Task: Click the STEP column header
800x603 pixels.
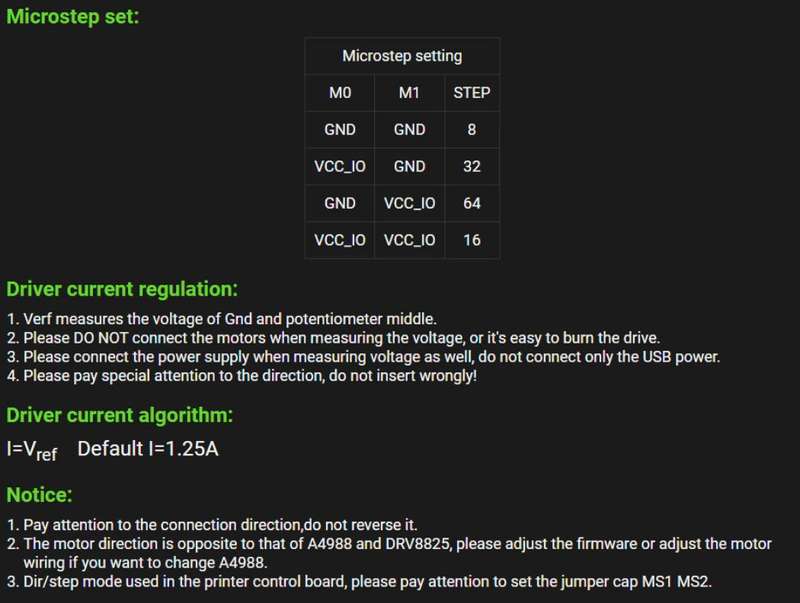Action: point(471,93)
